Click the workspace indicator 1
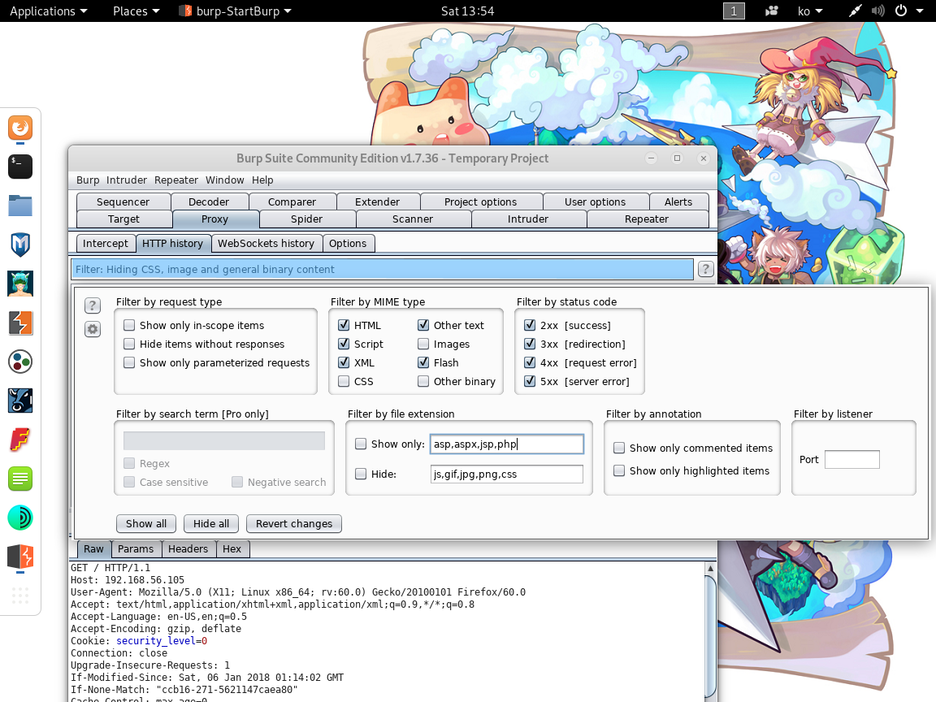The image size is (936, 702). point(734,11)
